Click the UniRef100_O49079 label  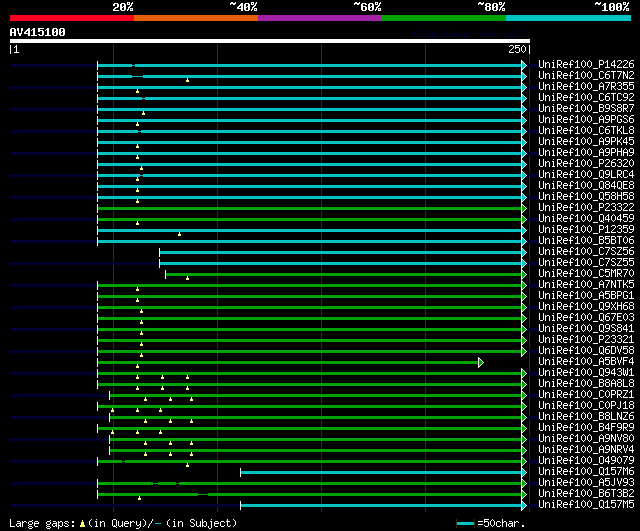click(586, 461)
